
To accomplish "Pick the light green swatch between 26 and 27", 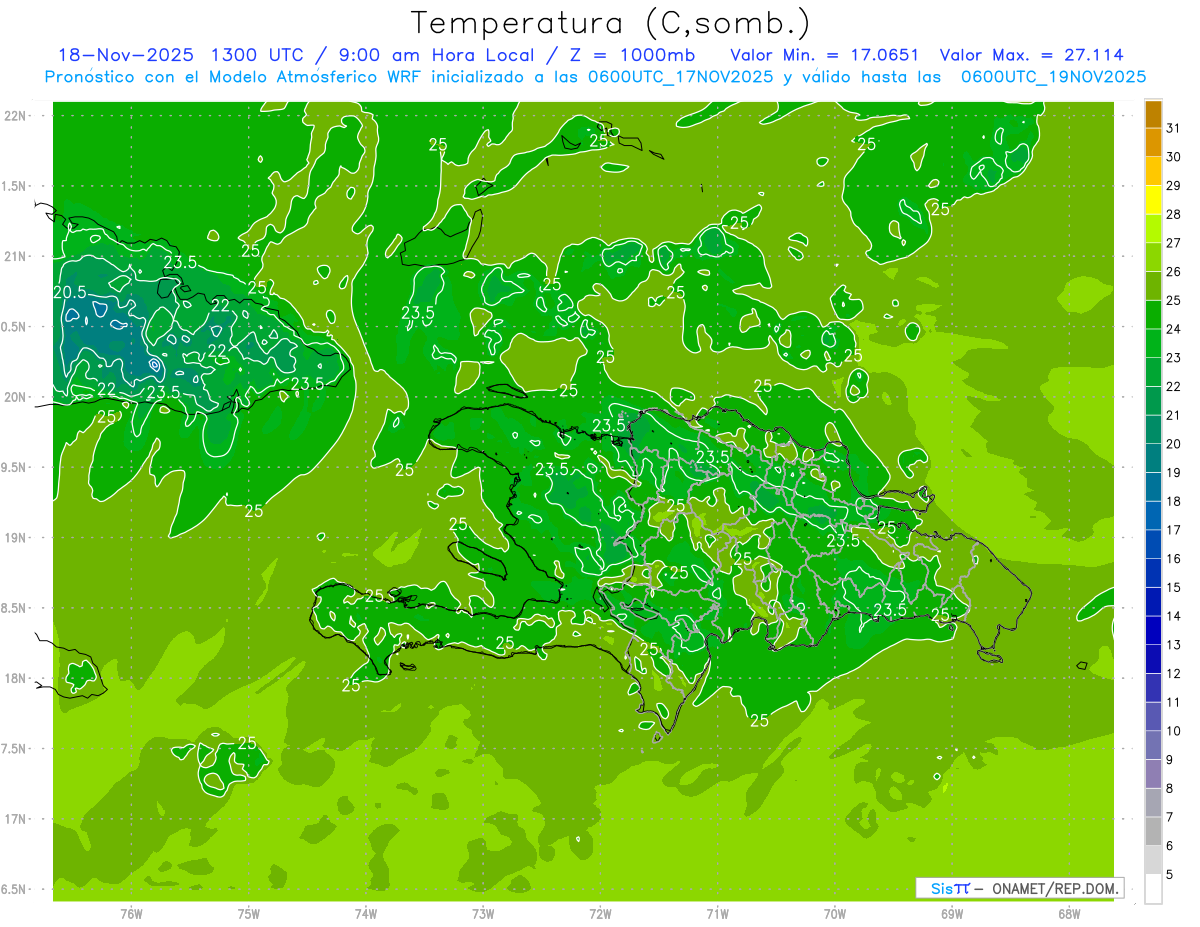I will tap(1153, 258).
